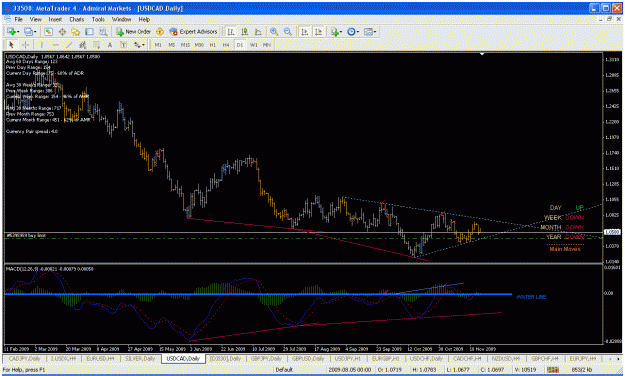Switch to M1 timeframe
Screen dimensions: 625x376
click(158, 45)
